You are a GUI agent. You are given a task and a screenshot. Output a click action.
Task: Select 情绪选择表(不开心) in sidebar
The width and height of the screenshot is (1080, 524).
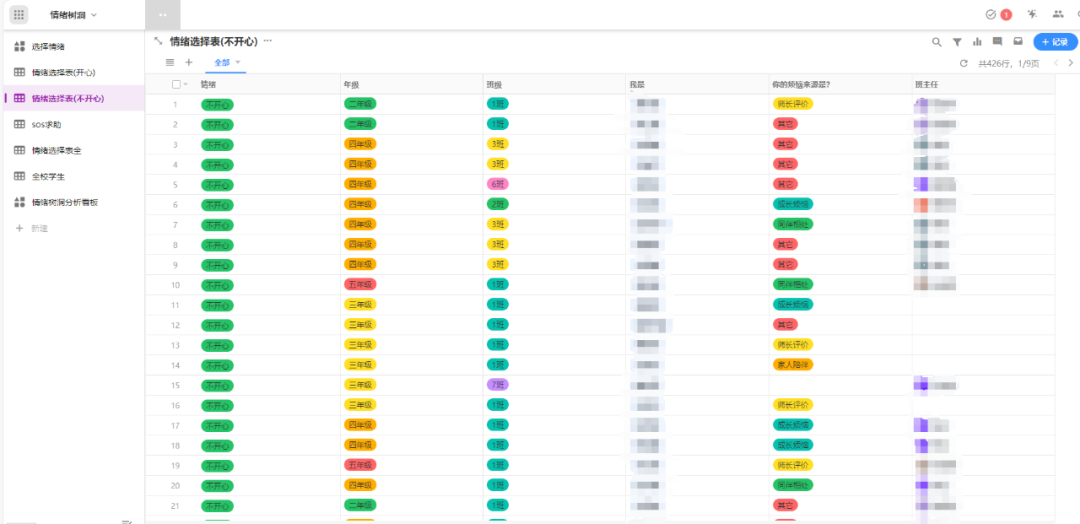[74, 98]
